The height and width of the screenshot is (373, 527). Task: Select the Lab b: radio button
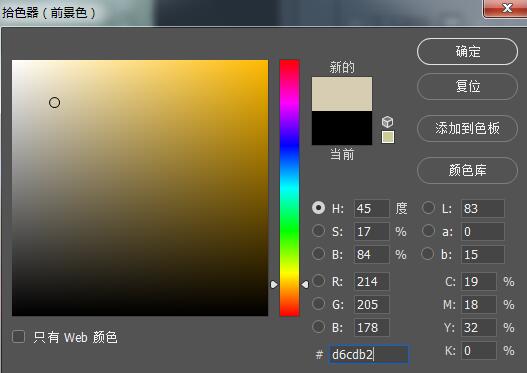click(x=428, y=254)
